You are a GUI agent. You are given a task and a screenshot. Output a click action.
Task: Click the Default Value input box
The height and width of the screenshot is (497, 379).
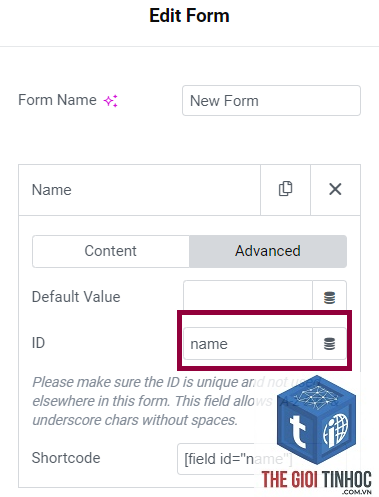click(x=248, y=296)
